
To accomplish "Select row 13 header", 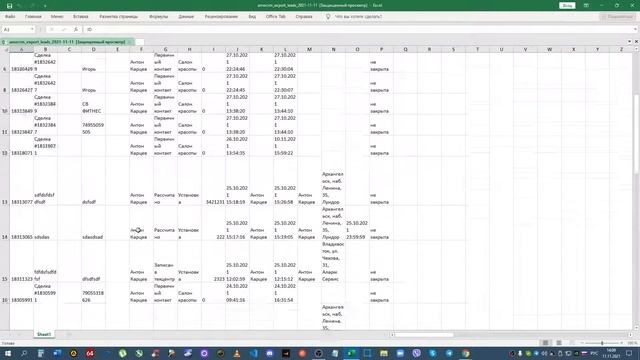I will point(5,181).
